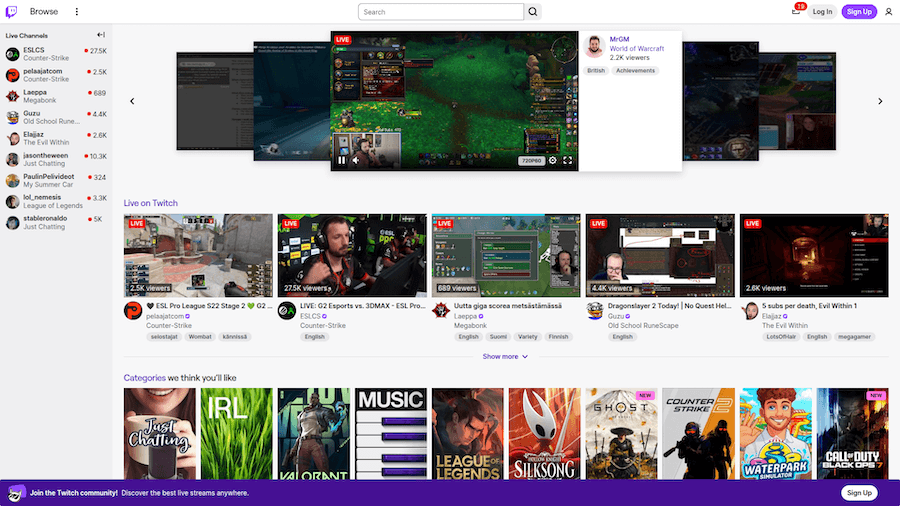900x506 pixels.
Task: Click the Twitch logo home icon
Action: tap(12, 12)
